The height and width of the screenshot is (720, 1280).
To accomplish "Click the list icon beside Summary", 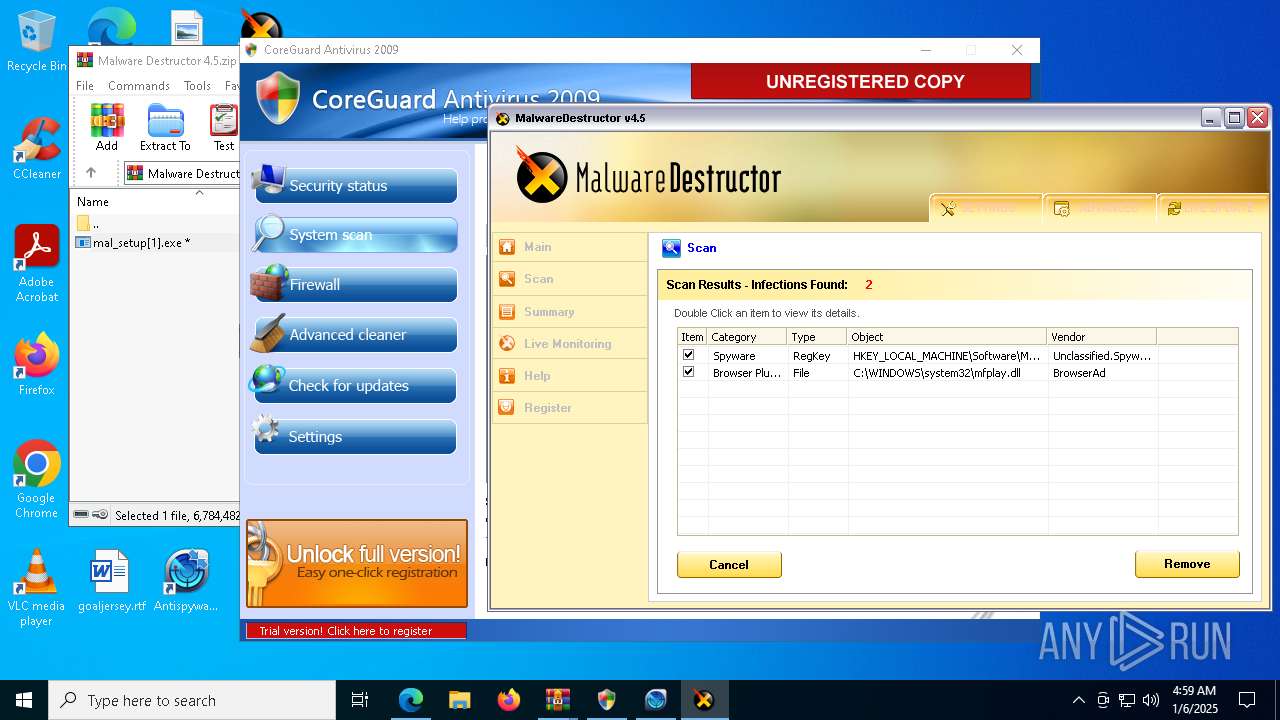I will [507, 312].
